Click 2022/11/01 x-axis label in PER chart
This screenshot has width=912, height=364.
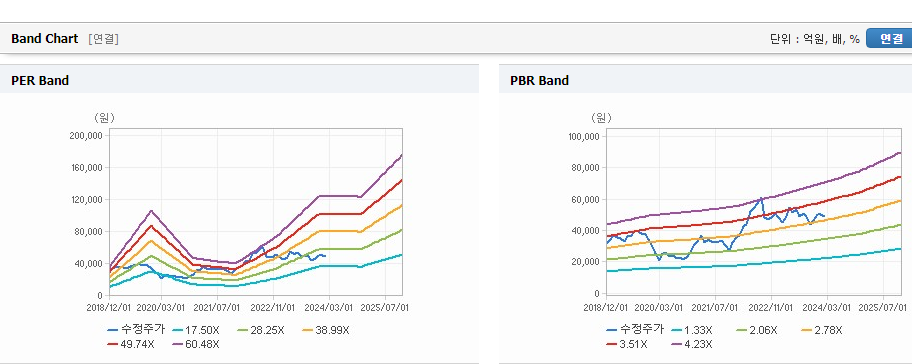(x=272, y=307)
